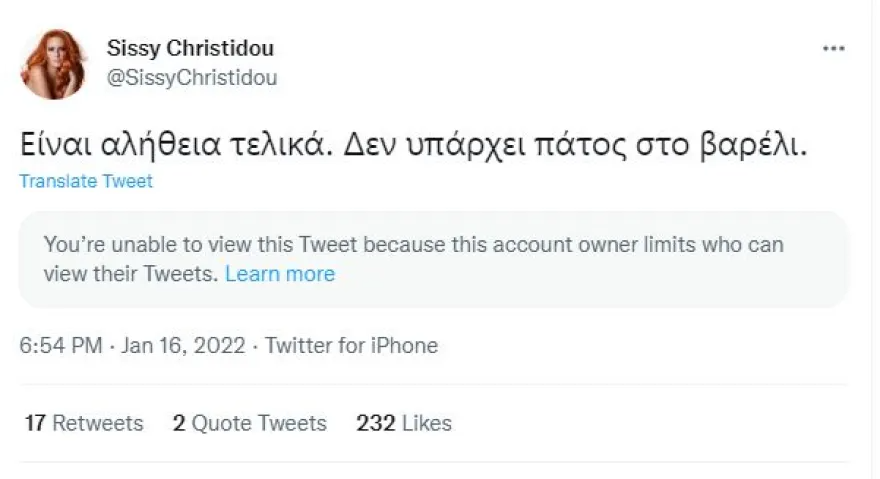The image size is (880, 479).
Task: View the Quote Tweets list
Action: click(259, 424)
